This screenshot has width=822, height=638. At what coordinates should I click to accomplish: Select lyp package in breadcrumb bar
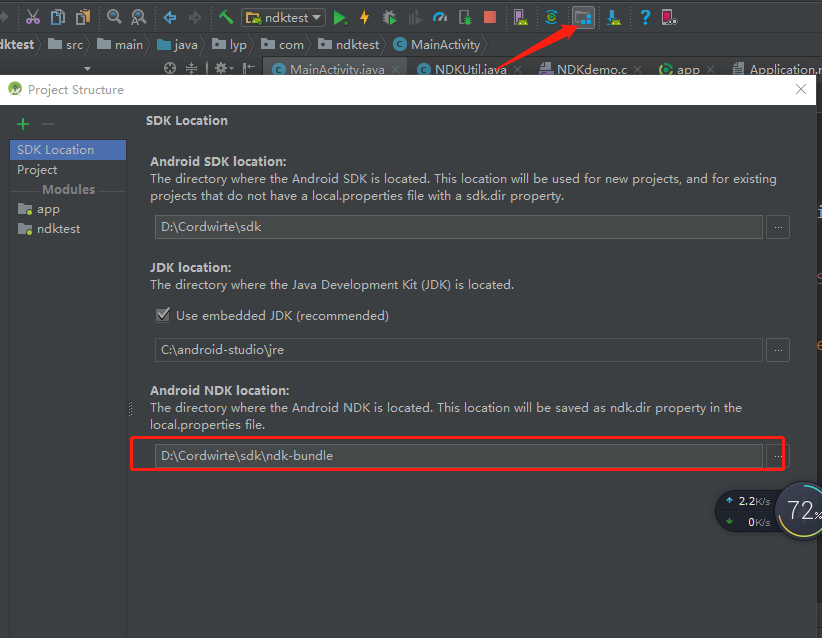229,45
